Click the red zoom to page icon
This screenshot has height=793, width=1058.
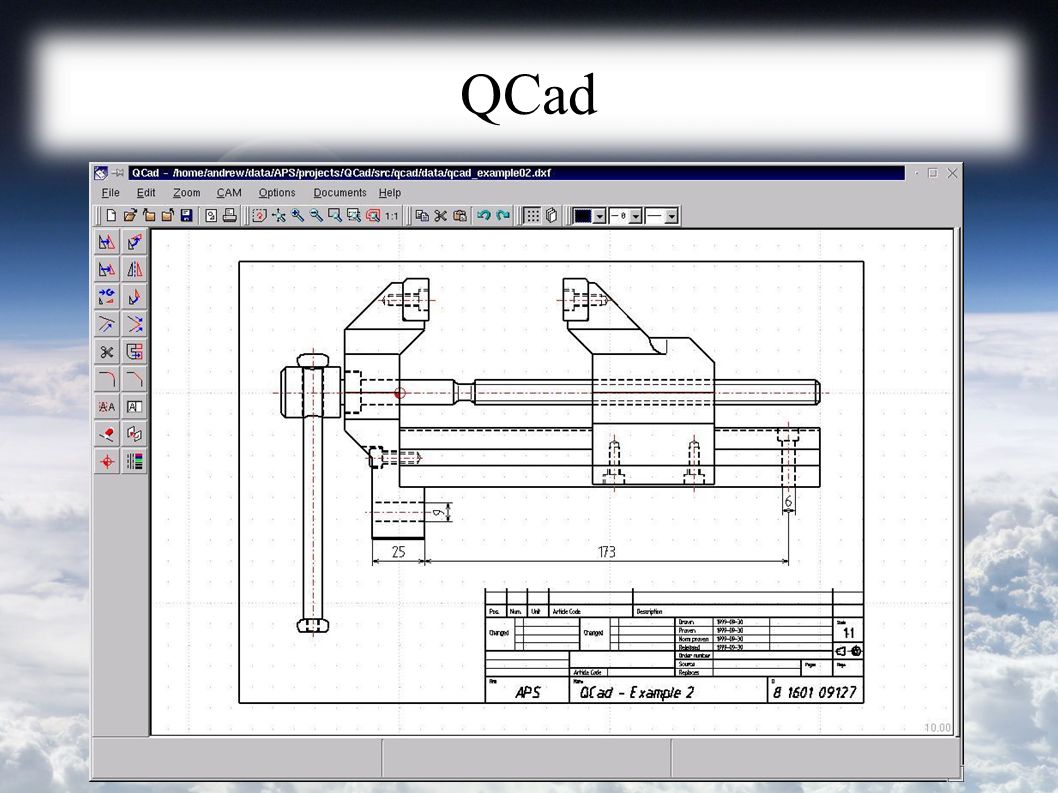point(372,215)
